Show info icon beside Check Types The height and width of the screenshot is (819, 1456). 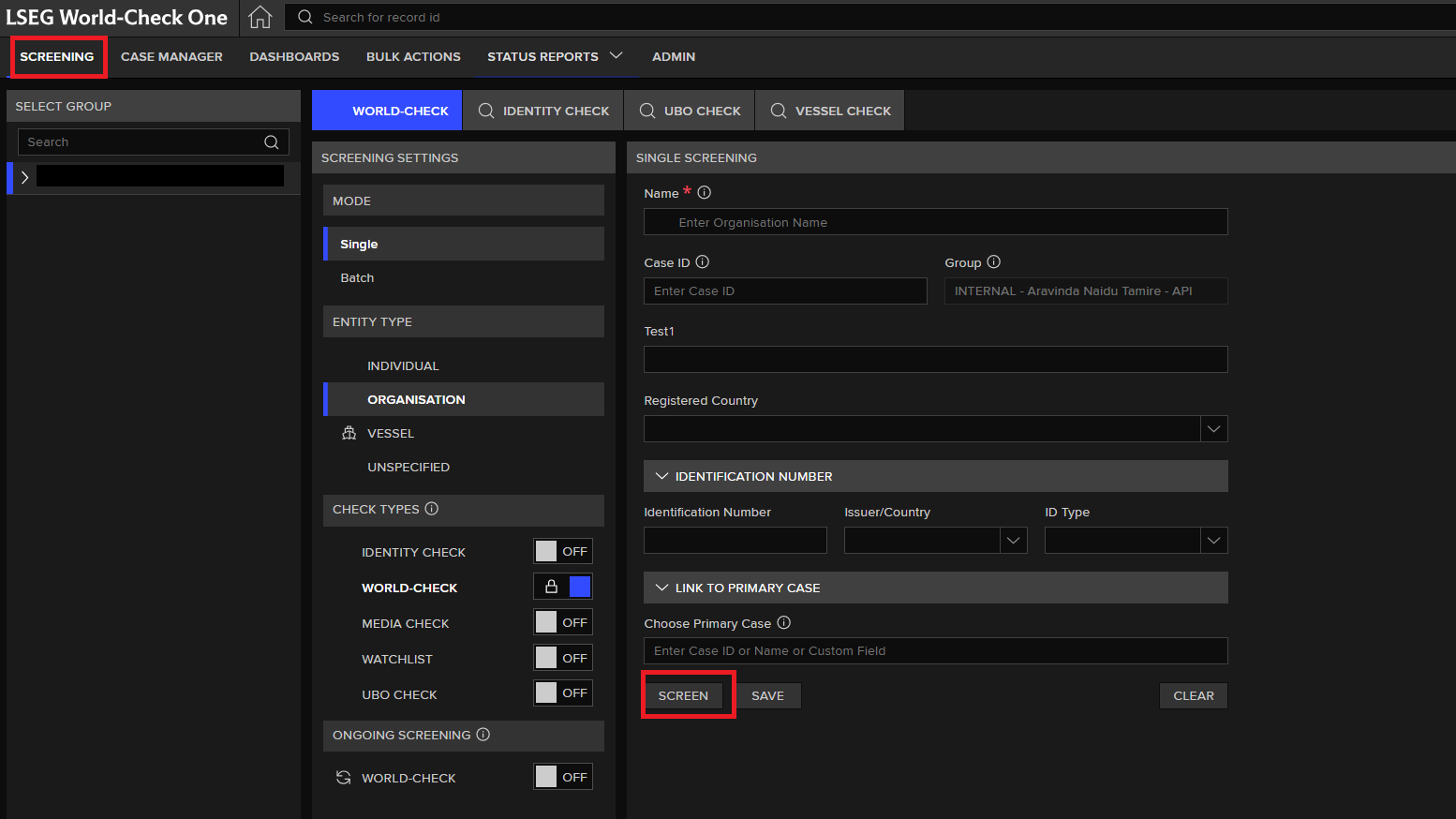click(432, 508)
